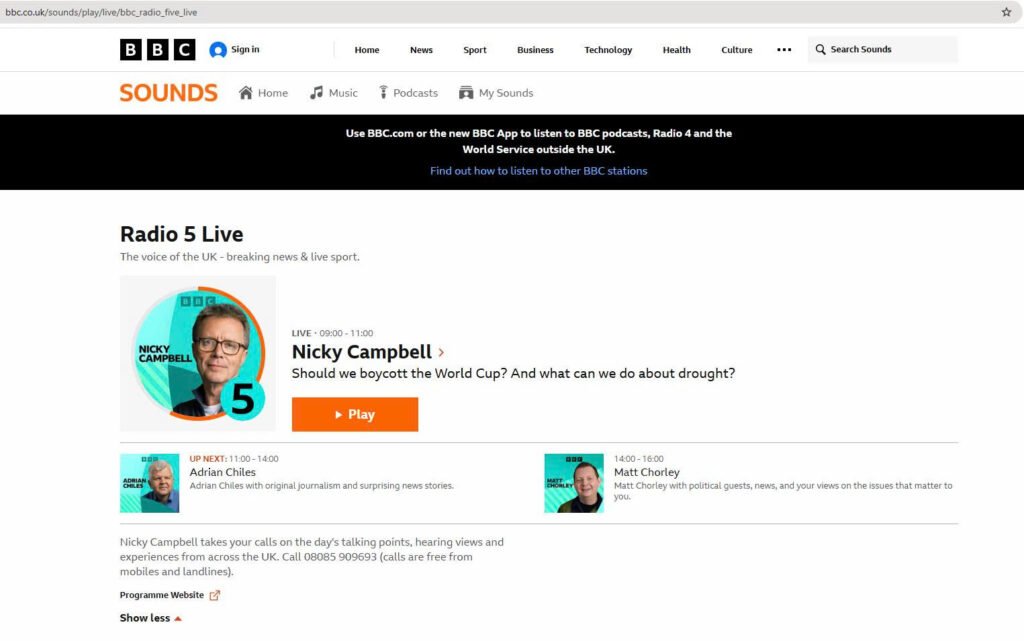Bookmark page with star icon

tap(1006, 12)
